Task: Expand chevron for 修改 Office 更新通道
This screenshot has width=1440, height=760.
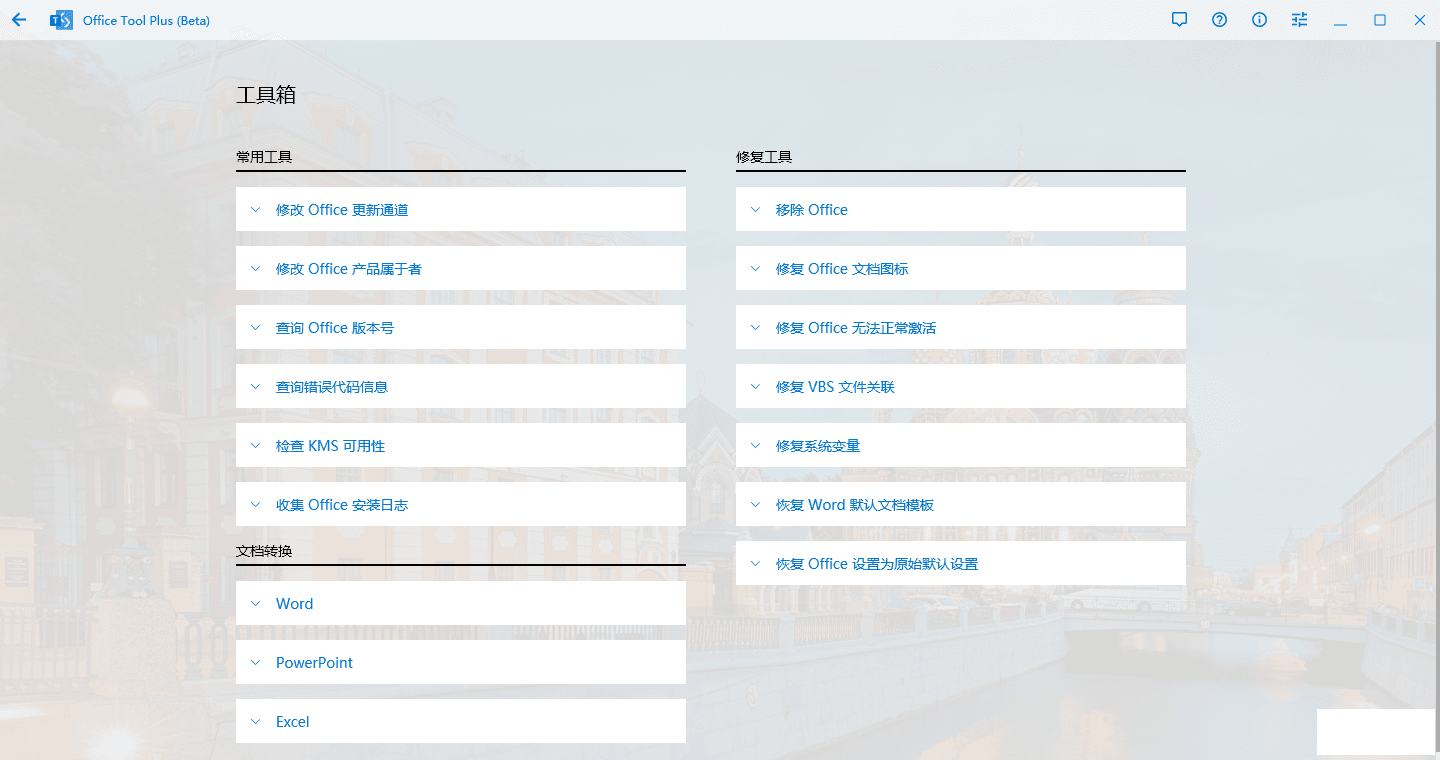Action: (x=255, y=210)
